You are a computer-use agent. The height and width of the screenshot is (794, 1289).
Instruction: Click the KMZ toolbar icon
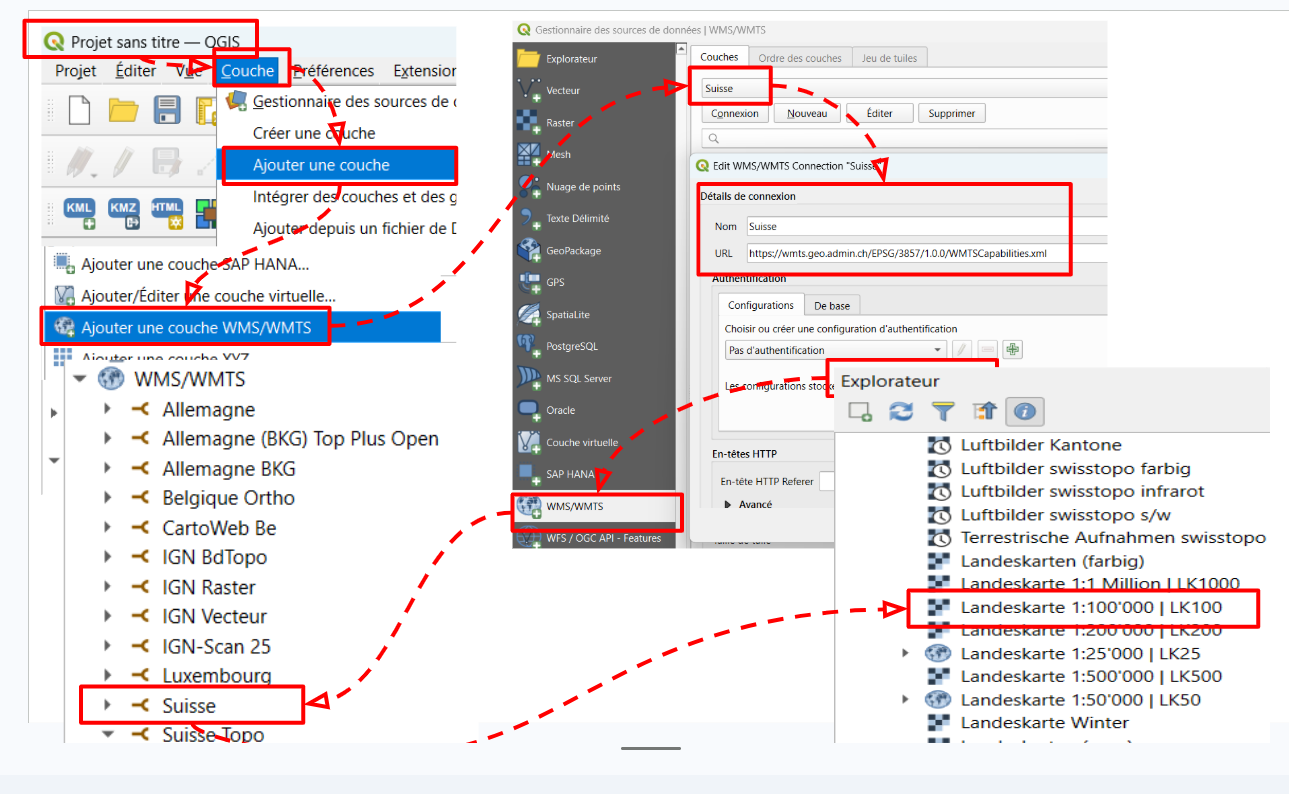coord(124,213)
